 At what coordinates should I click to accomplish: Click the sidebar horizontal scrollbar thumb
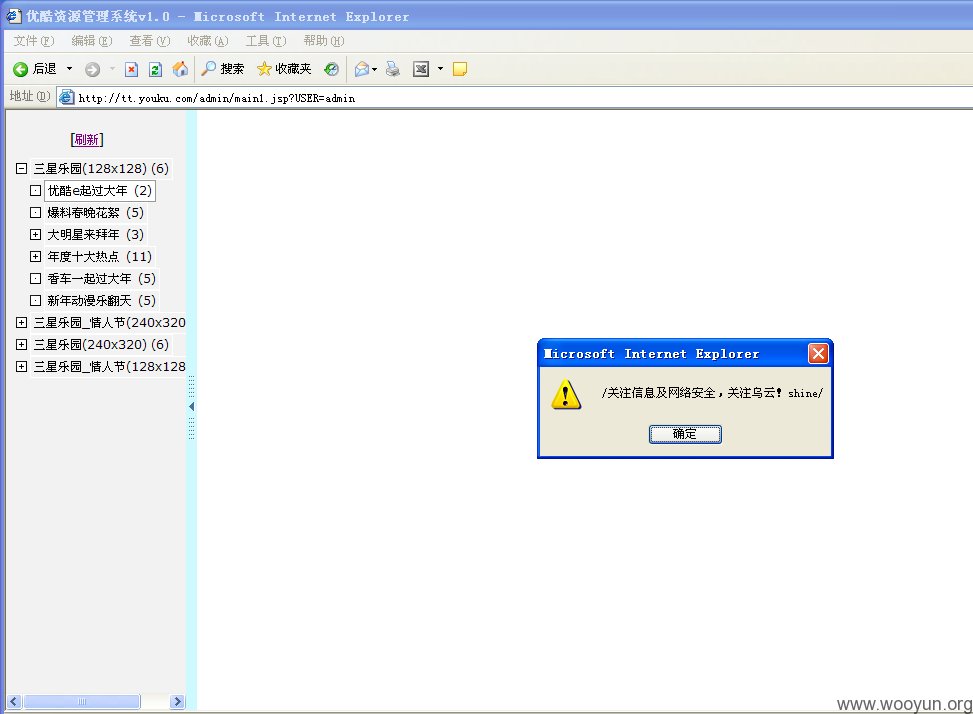[81, 702]
